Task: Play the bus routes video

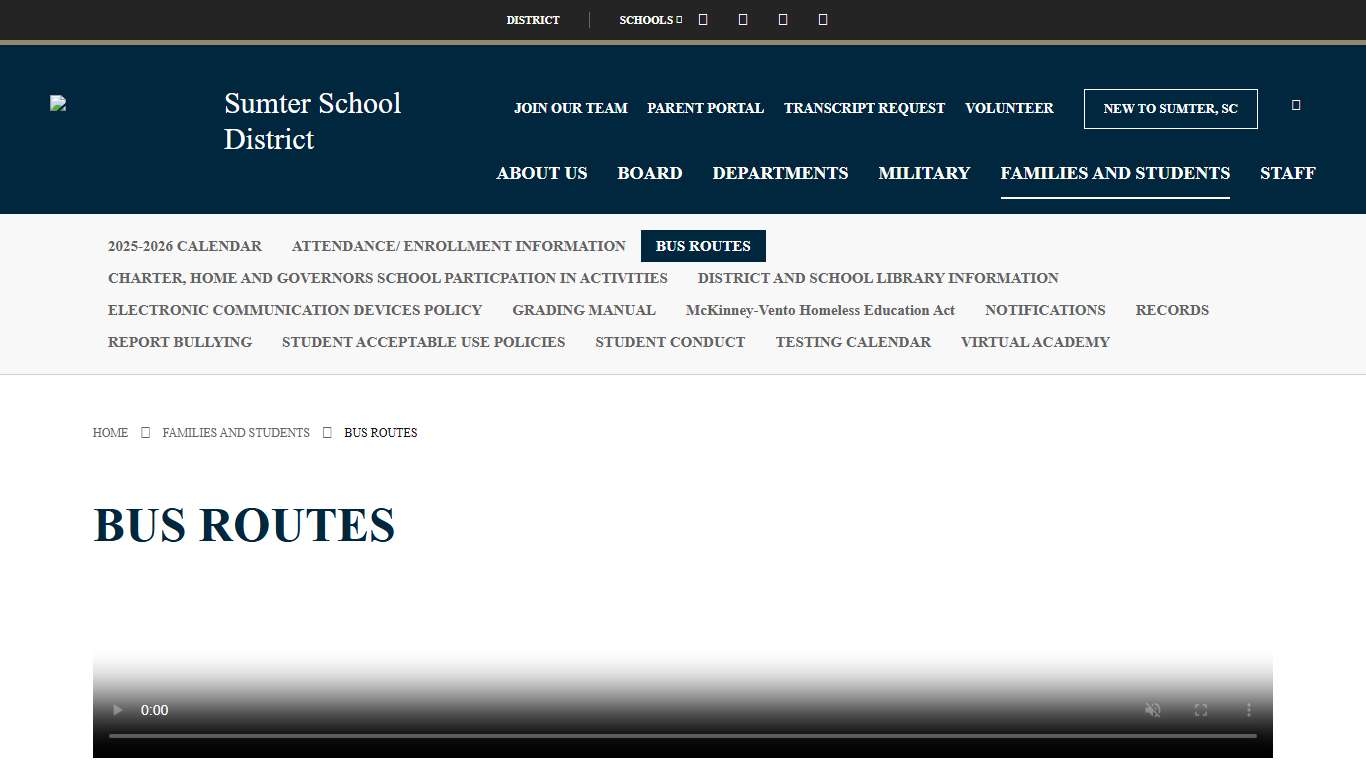Action: [x=117, y=710]
